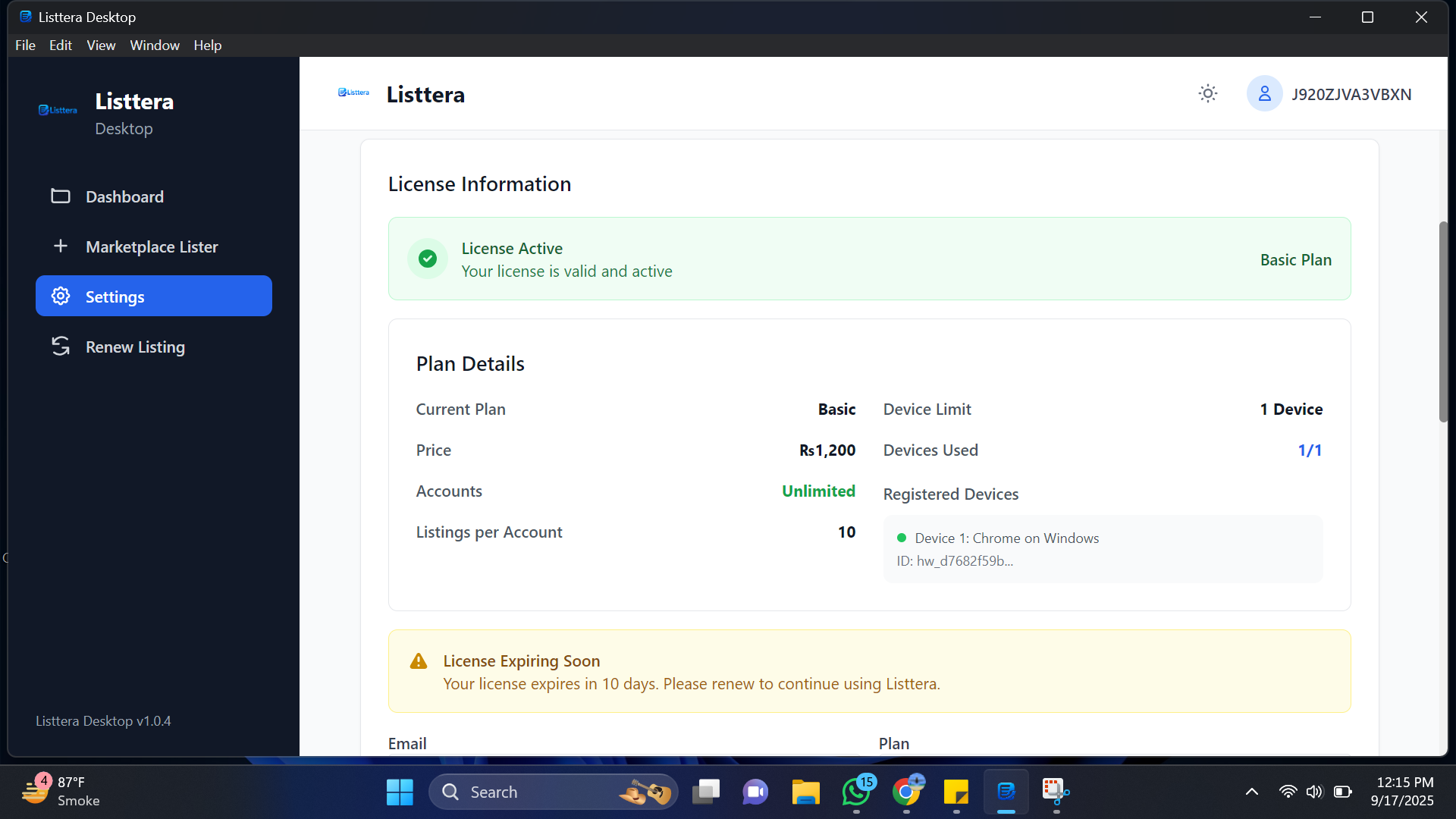Open the Registered Devices panel

click(x=950, y=494)
